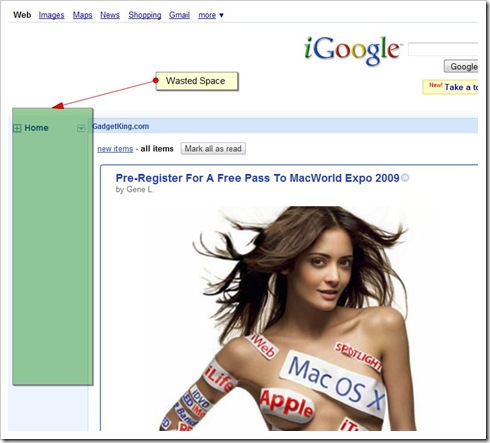Click the Google search button
490x443 pixels.
pos(461,66)
